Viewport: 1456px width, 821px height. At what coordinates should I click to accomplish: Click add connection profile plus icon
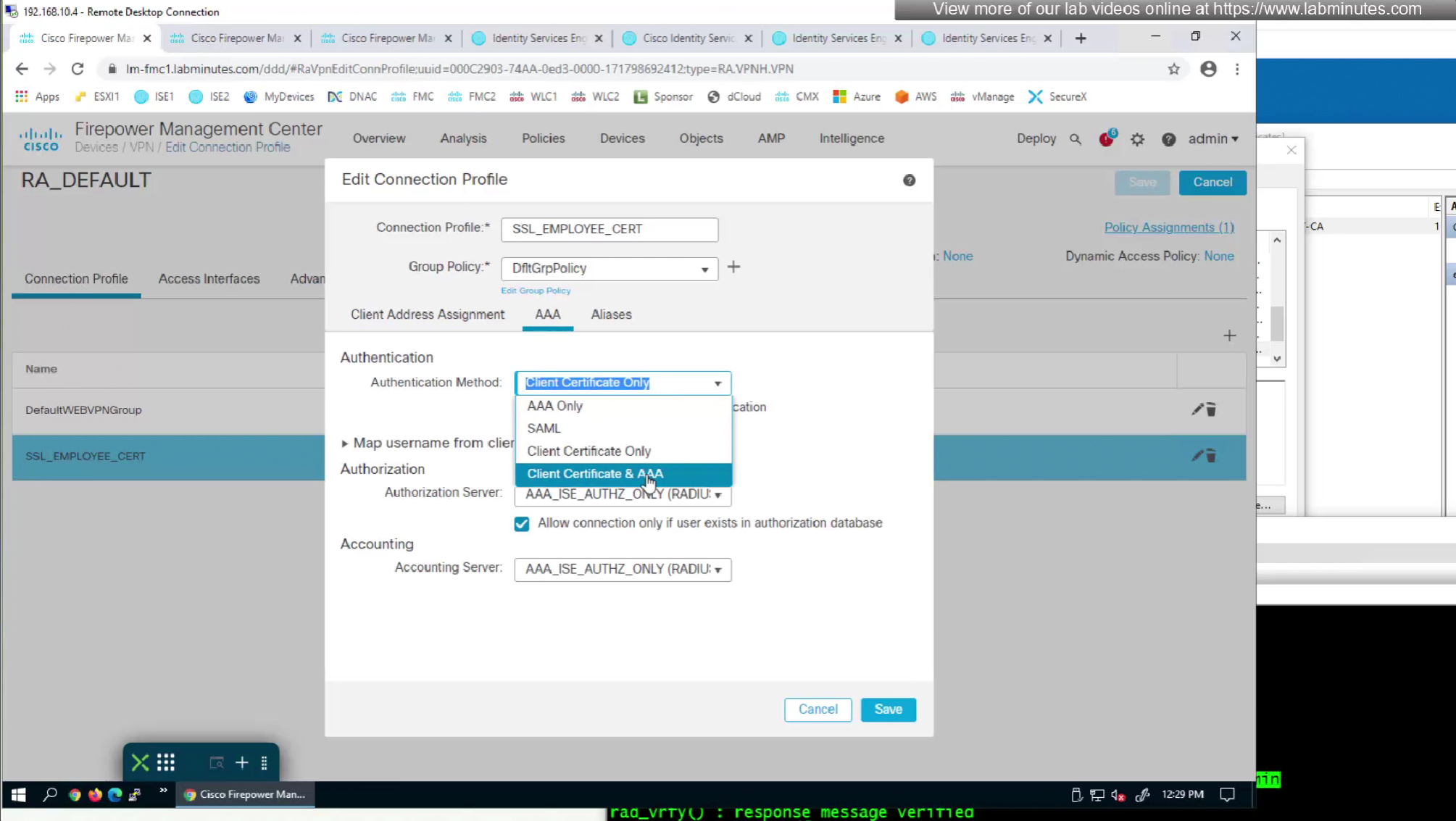[x=1229, y=336]
